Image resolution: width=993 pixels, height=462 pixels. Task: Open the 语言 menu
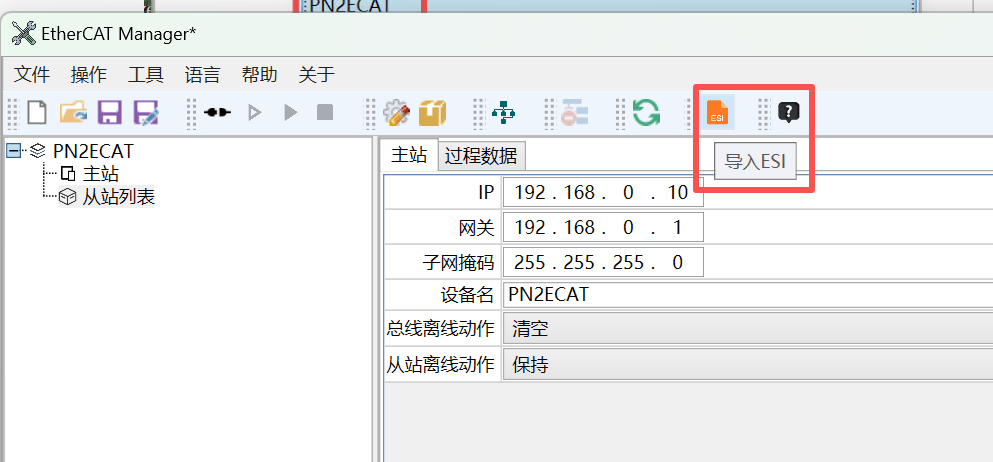coord(203,75)
